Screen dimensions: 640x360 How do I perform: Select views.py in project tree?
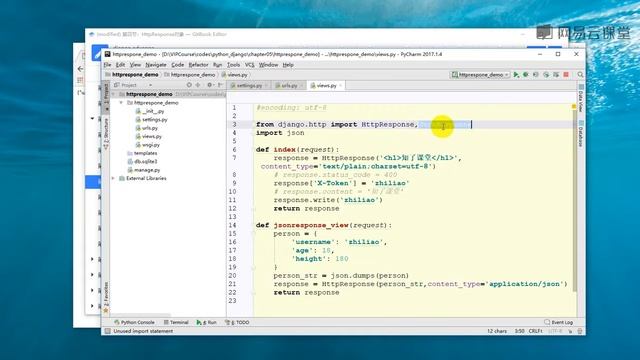(x=149, y=136)
